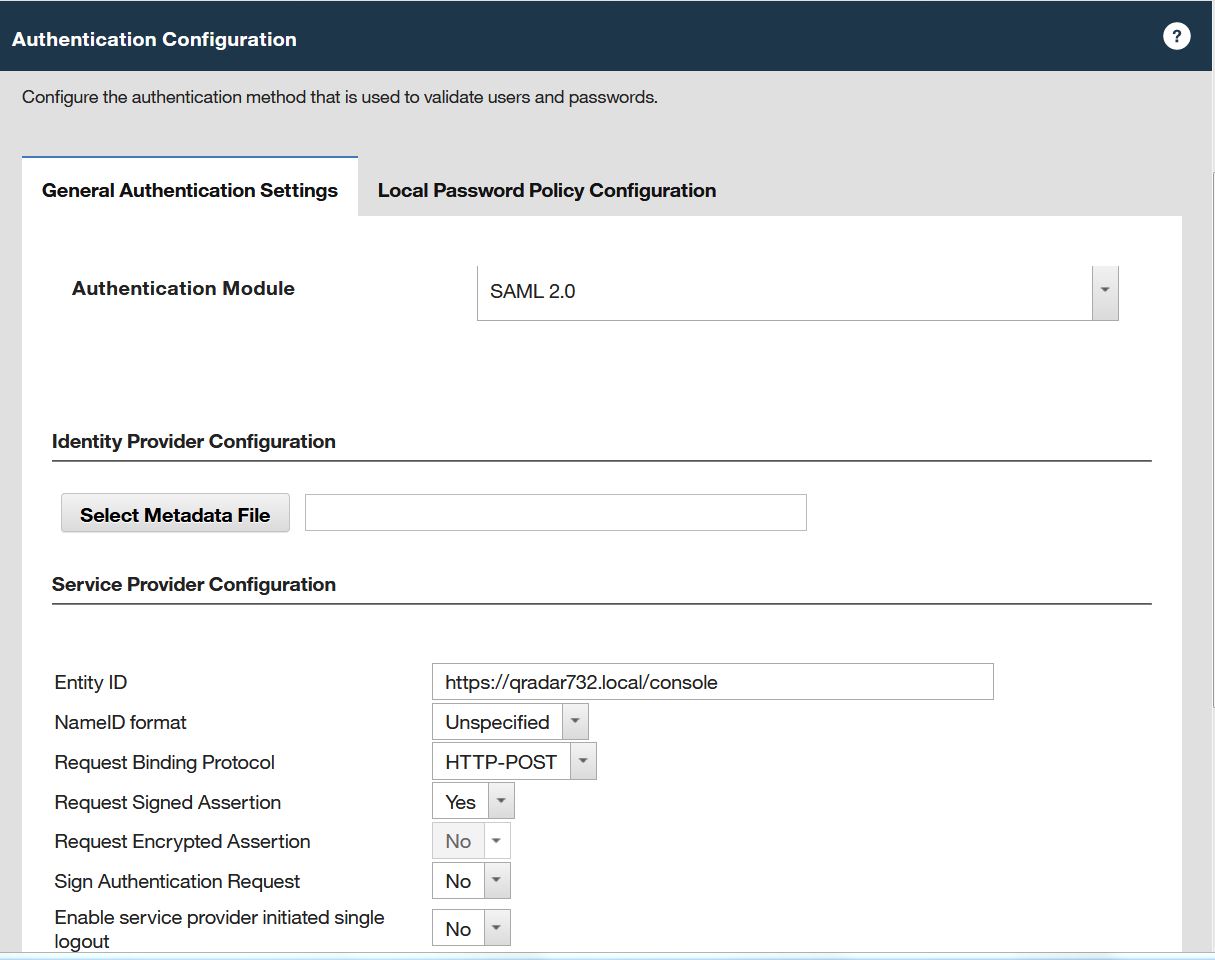Image resolution: width=1215 pixels, height=960 pixels.
Task: Click the 'Configure the authentication method' description text
Action: point(340,97)
